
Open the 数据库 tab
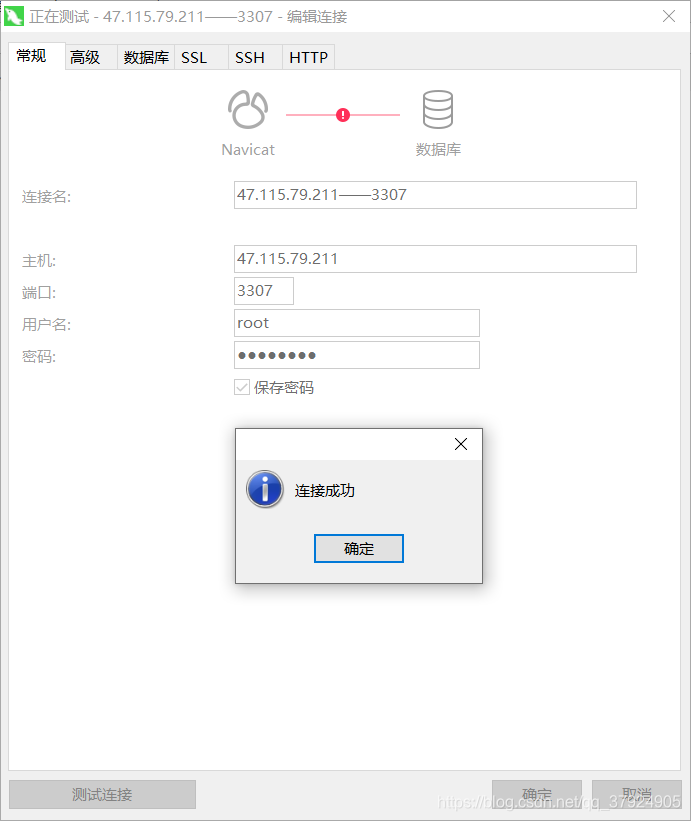pyautogui.click(x=146, y=57)
